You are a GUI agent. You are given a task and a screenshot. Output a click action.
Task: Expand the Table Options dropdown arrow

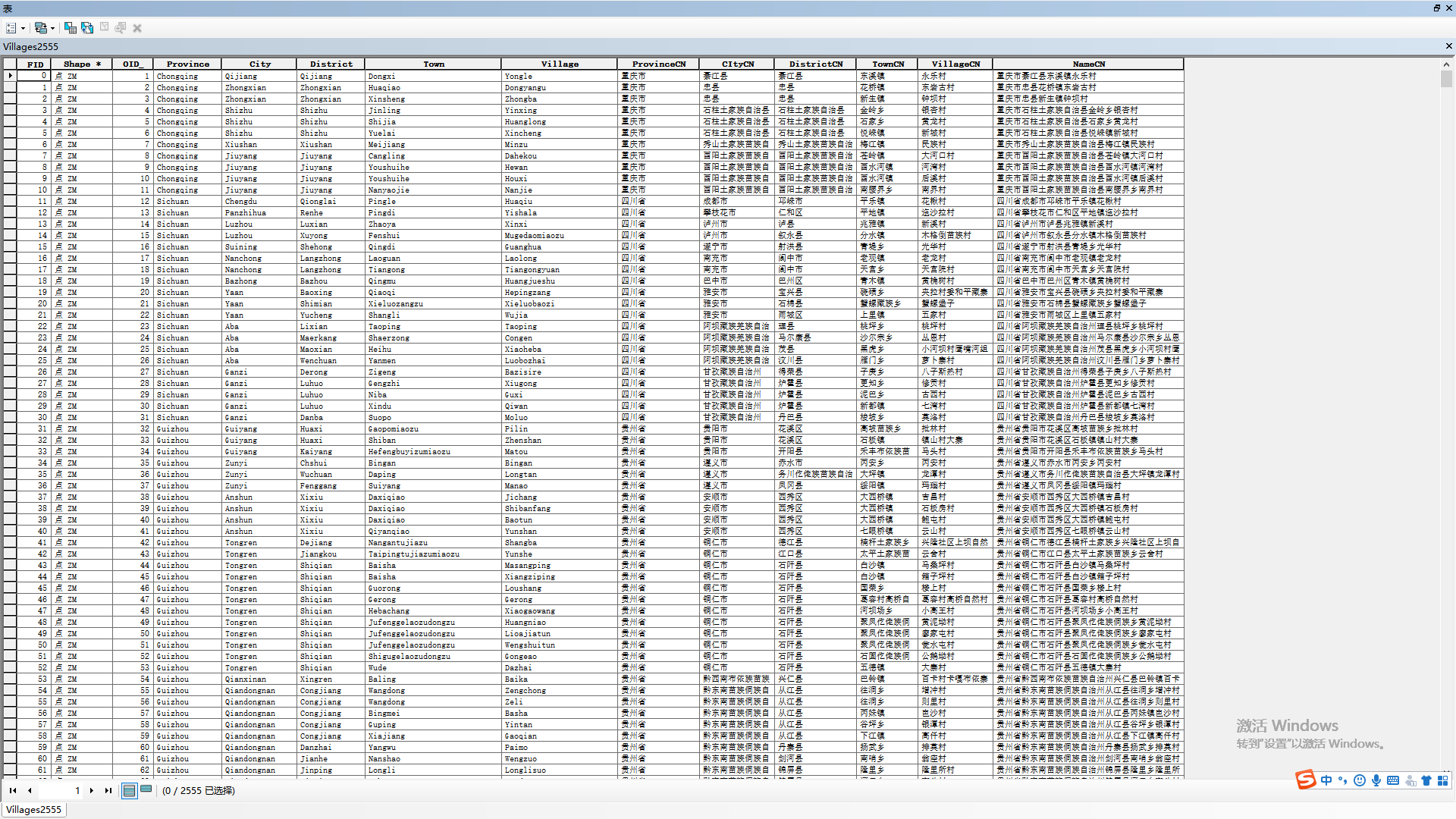24,29
